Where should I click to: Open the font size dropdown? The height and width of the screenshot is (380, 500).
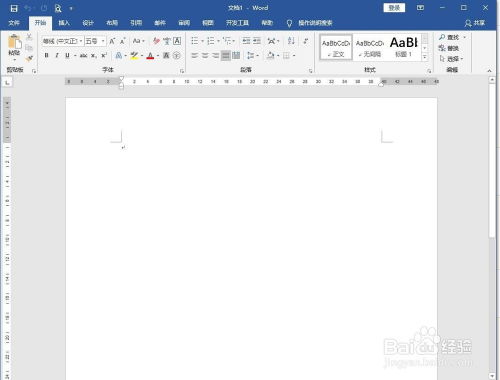click(x=95, y=41)
